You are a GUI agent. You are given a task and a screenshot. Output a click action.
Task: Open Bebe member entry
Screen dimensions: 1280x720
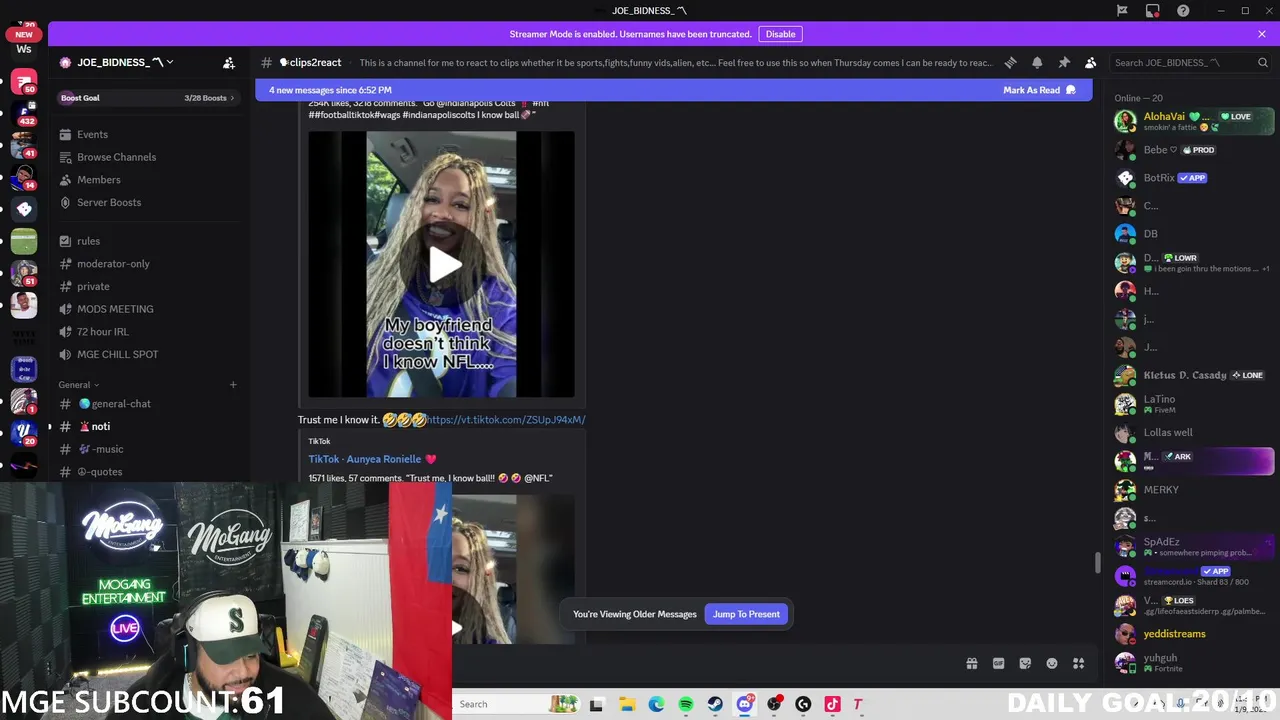(x=1193, y=150)
